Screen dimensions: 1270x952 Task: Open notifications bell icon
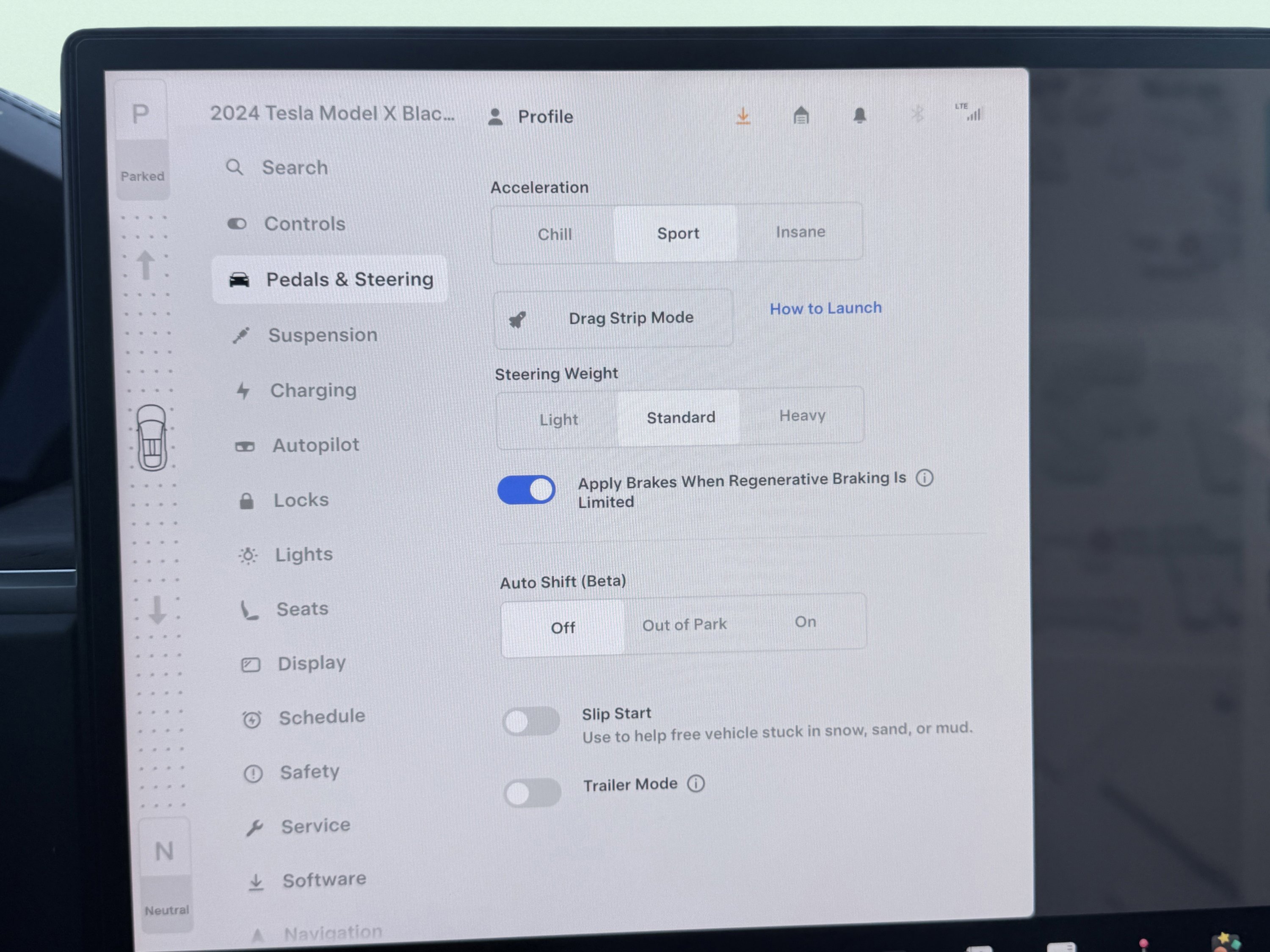click(859, 116)
